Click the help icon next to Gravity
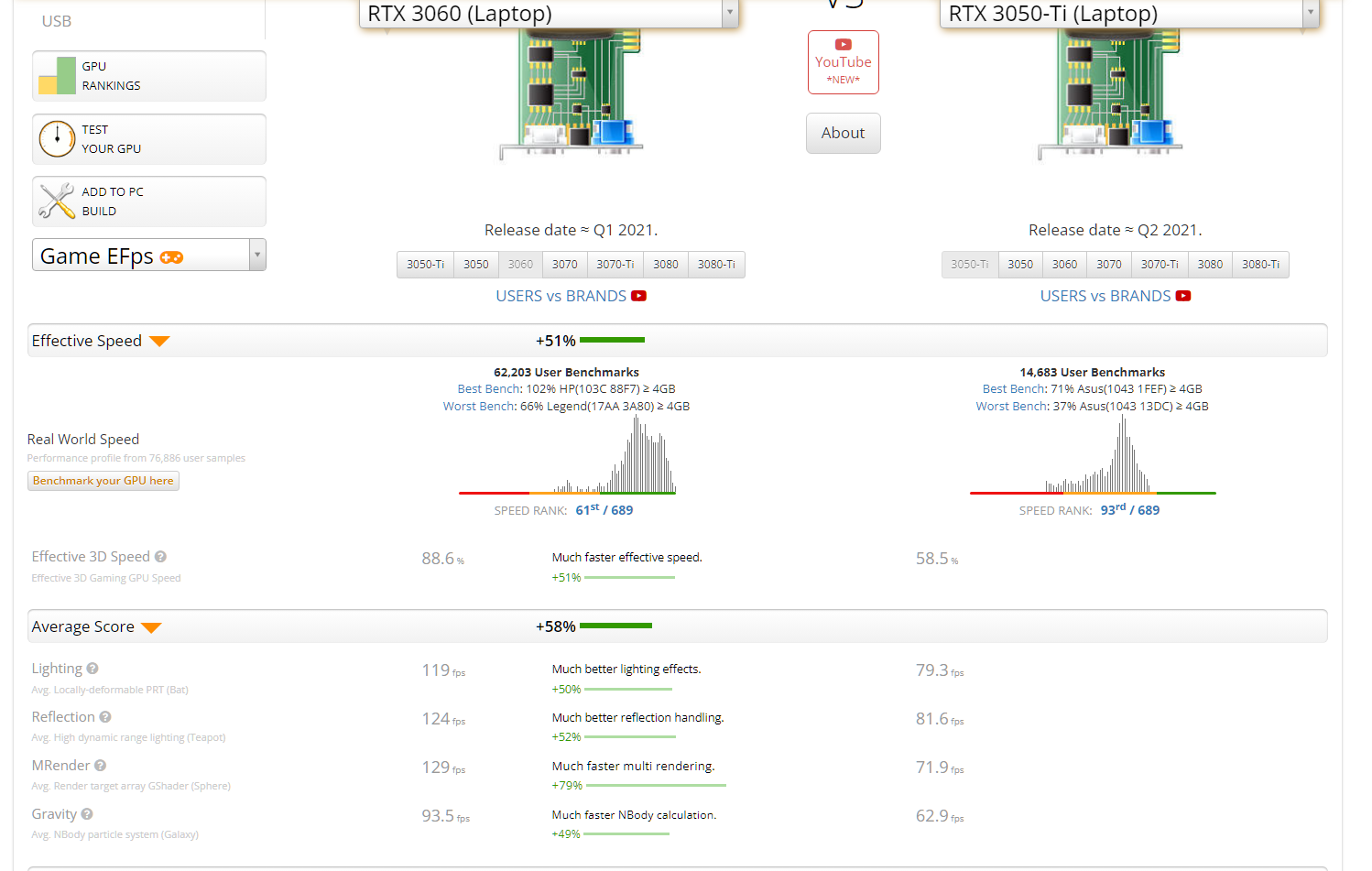This screenshot has width=1372, height=871. pyautogui.click(x=87, y=814)
